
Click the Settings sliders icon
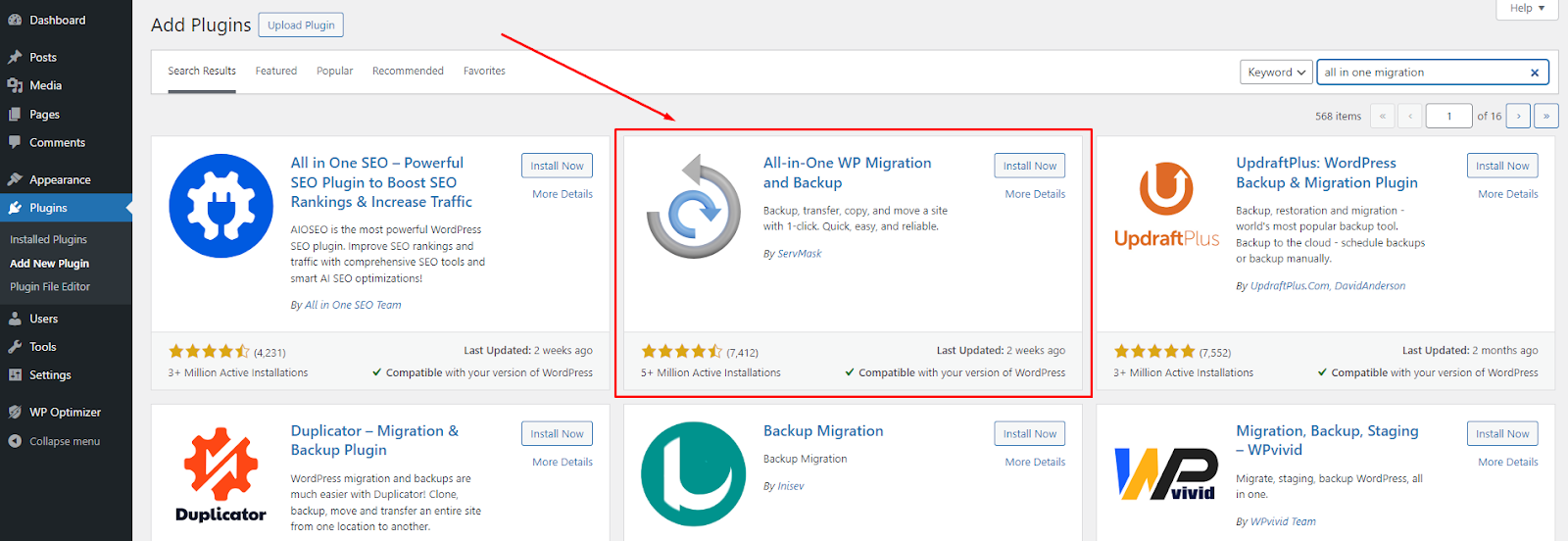coord(15,374)
